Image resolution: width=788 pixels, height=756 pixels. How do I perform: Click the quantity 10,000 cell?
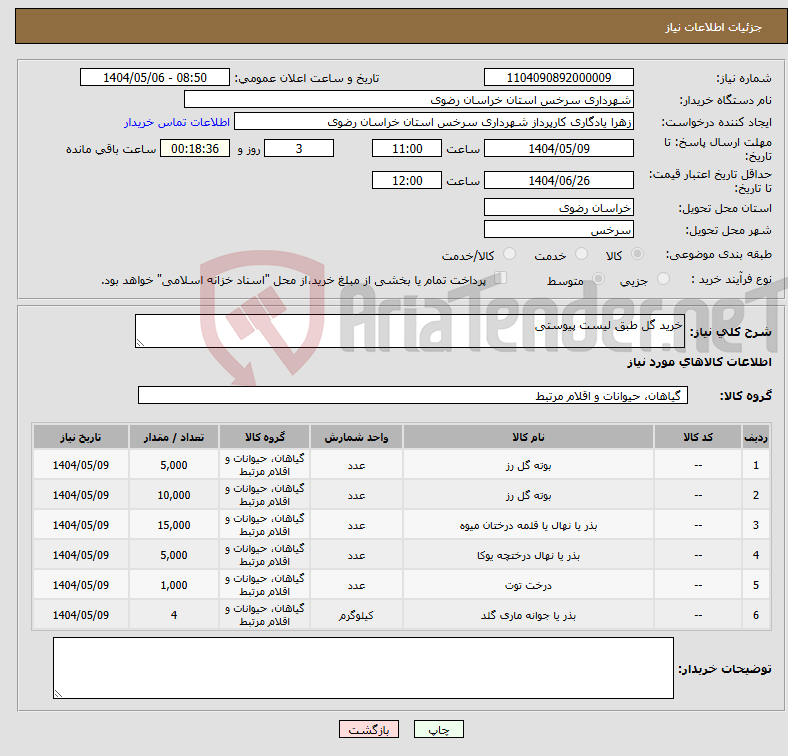click(174, 495)
